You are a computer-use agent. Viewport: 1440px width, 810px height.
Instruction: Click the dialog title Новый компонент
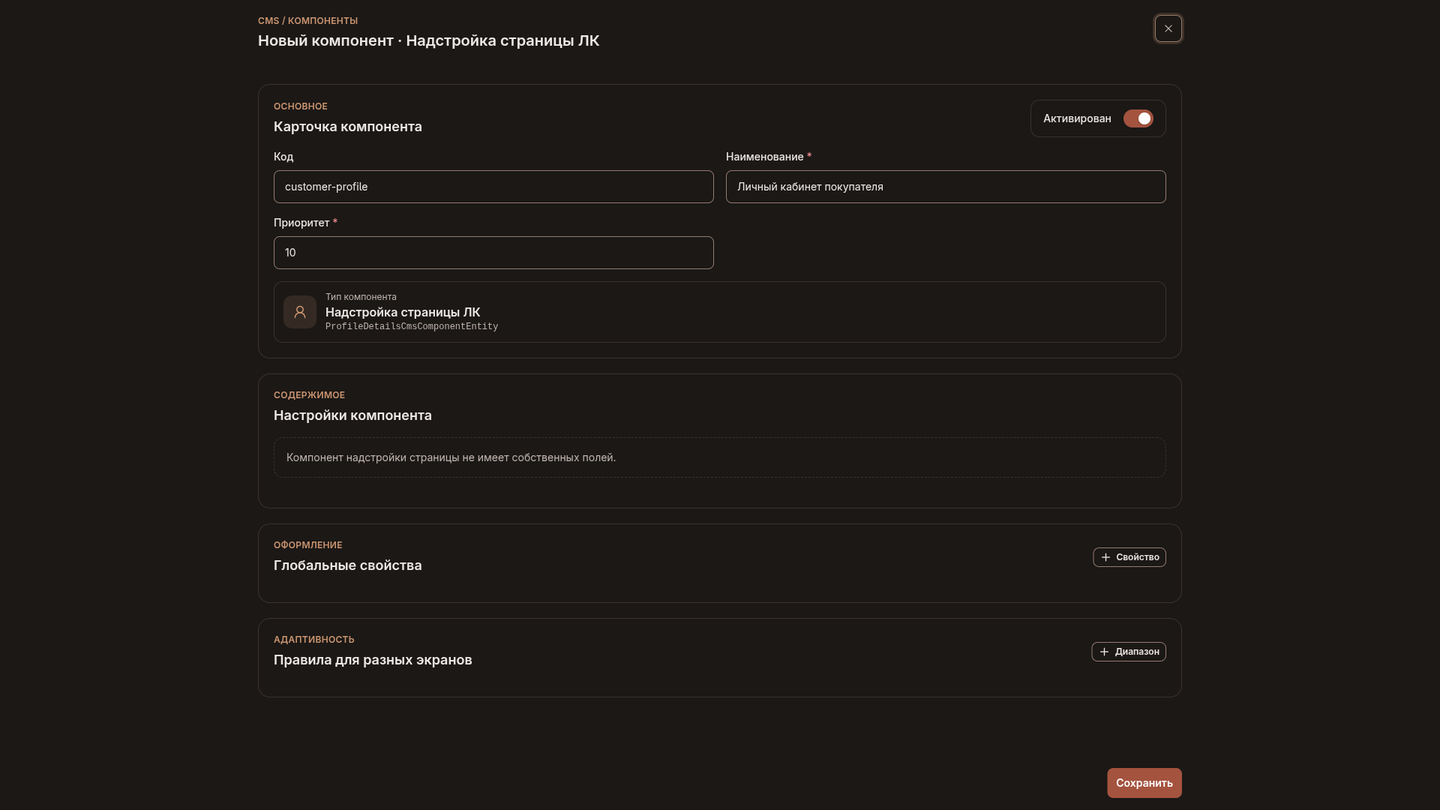[x=429, y=41]
